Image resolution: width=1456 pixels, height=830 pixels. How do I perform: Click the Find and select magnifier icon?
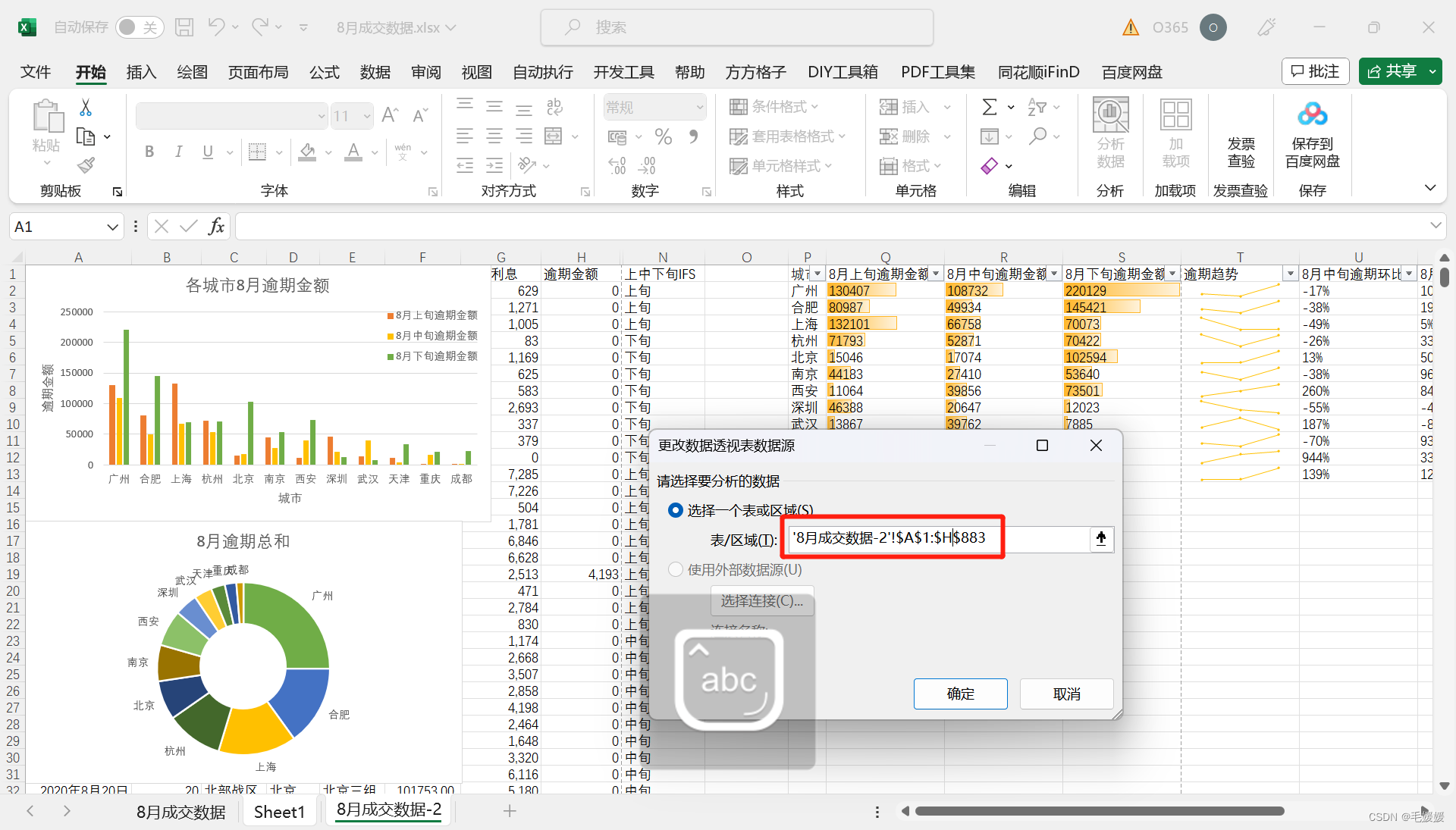pyautogui.click(x=1037, y=136)
